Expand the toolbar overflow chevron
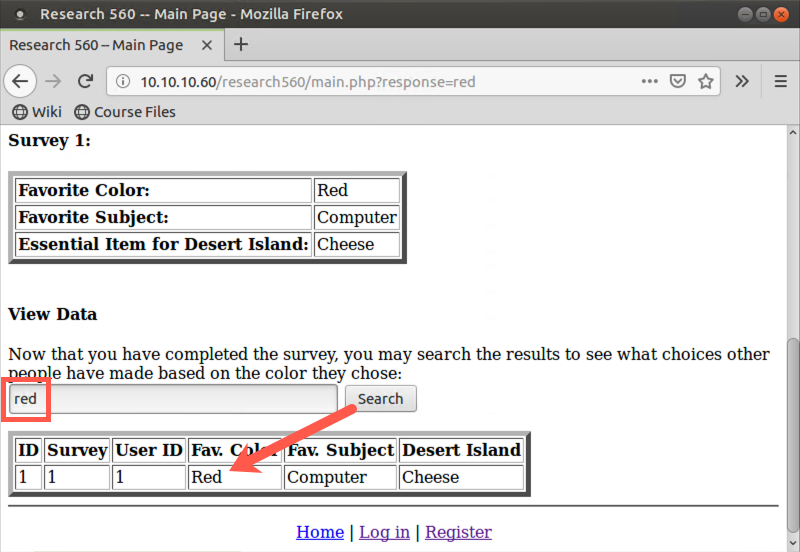This screenshot has height=552, width=800. 742,81
